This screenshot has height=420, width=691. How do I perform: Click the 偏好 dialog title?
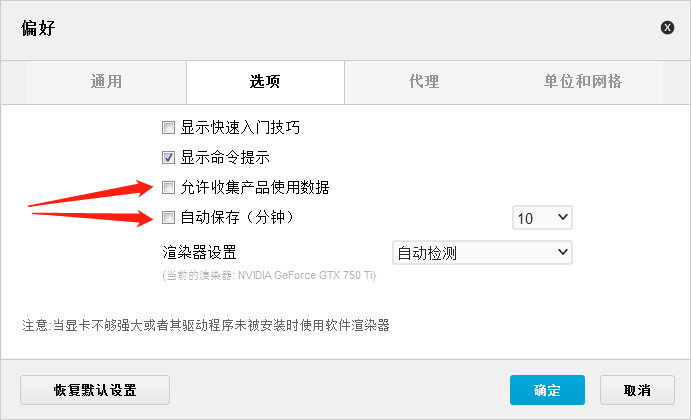[x=38, y=28]
